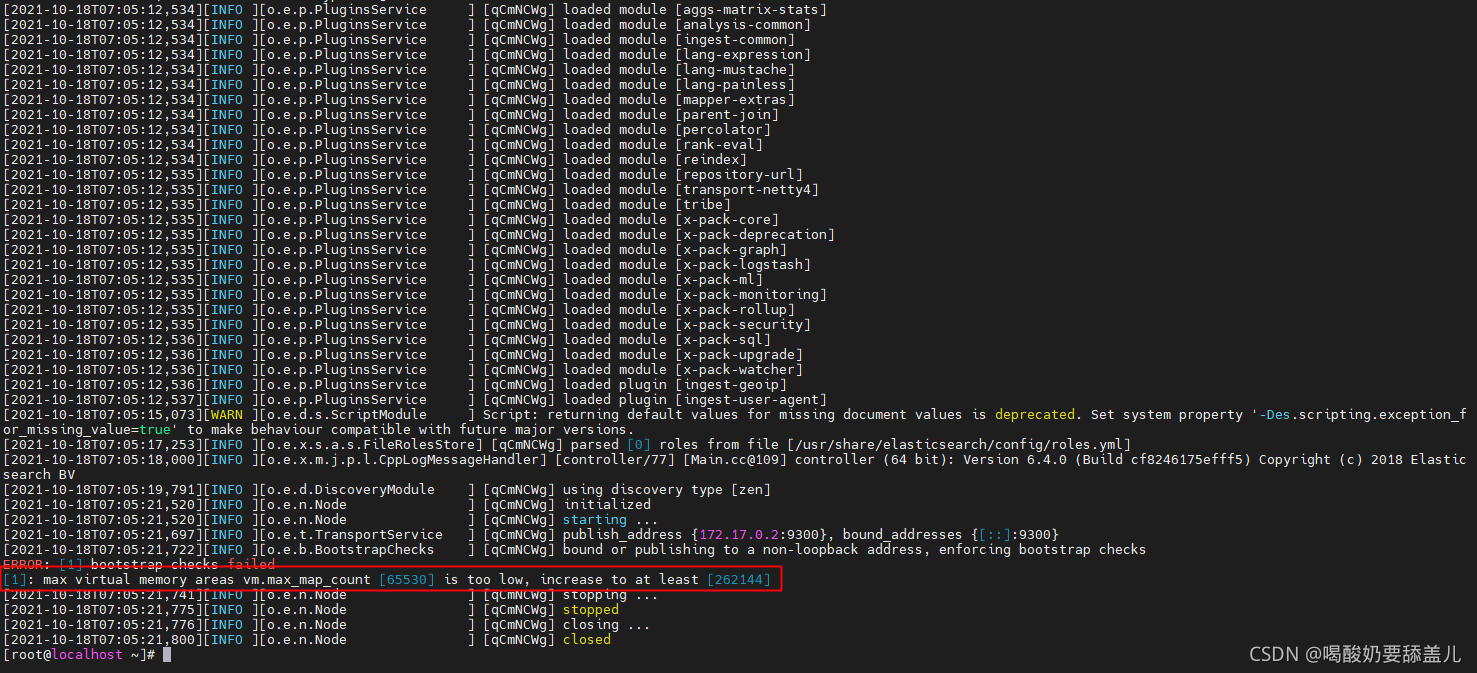Select the module name [percolator]
Image resolution: width=1477 pixels, height=673 pixels.
click(723, 130)
